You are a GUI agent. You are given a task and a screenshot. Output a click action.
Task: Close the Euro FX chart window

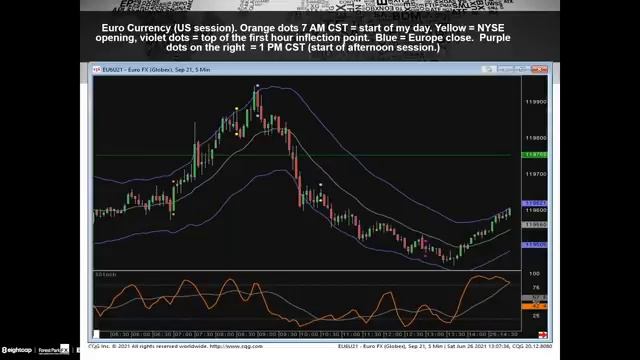pos(540,69)
